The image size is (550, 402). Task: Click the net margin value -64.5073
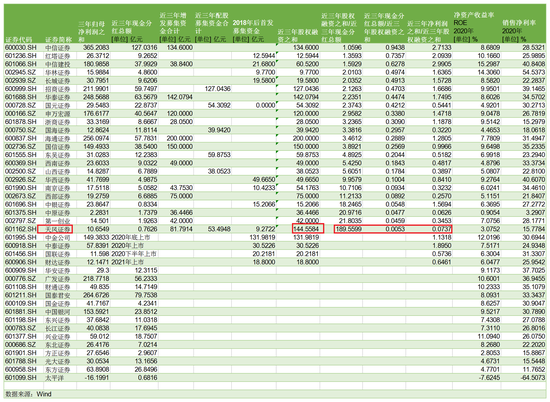click(x=533, y=377)
